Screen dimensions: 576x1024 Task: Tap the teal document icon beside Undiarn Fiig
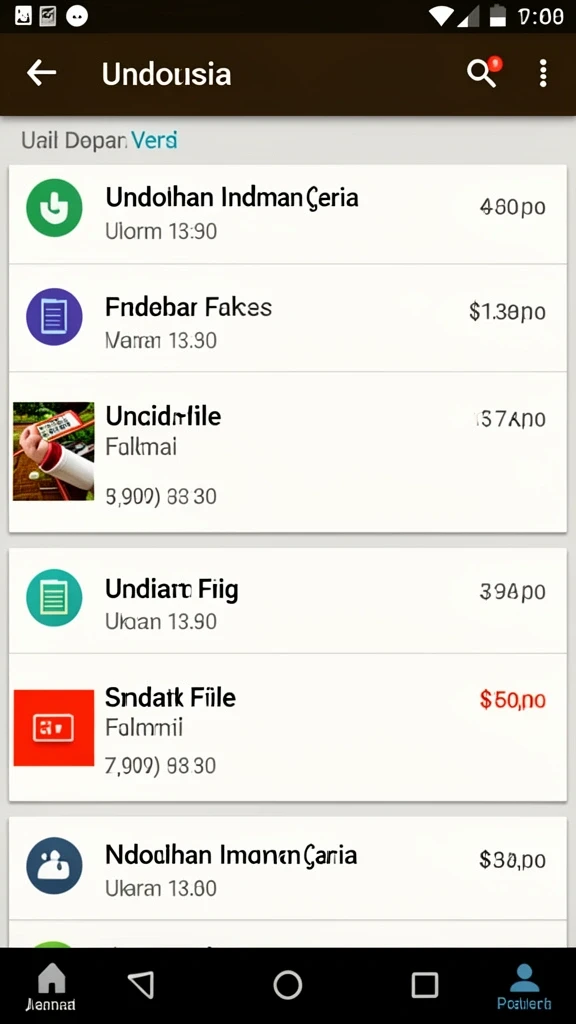(x=54, y=598)
